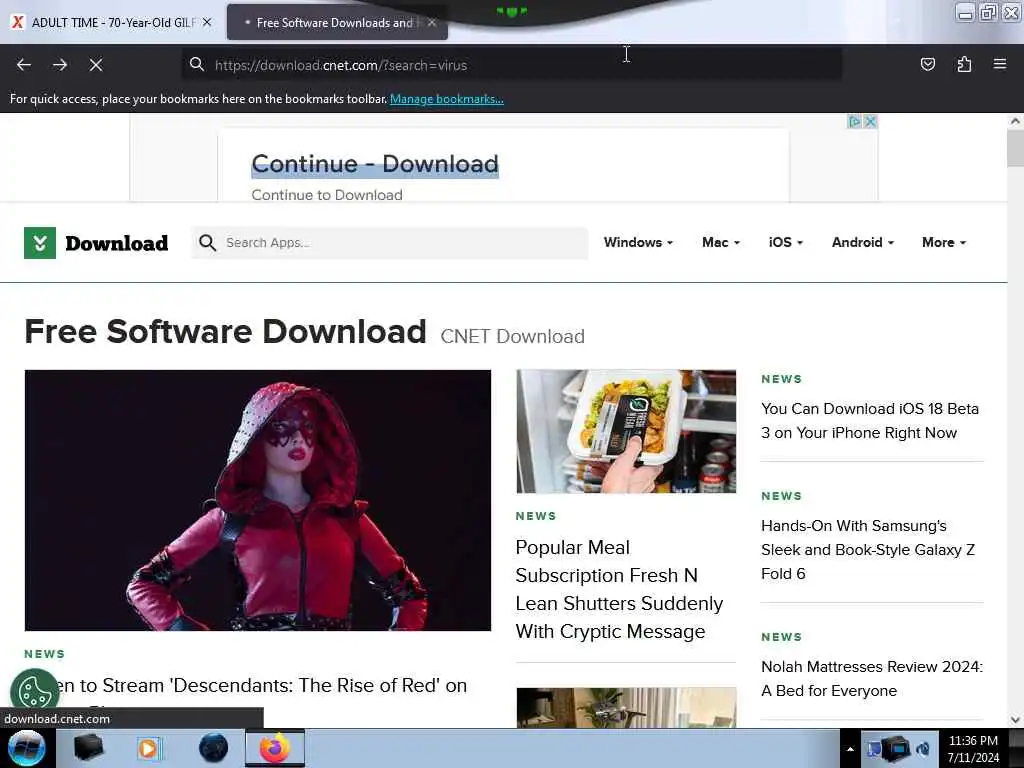This screenshot has height=768, width=1024.
Task: Switch to the ADULT TIME tab
Action: pyautogui.click(x=112, y=22)
